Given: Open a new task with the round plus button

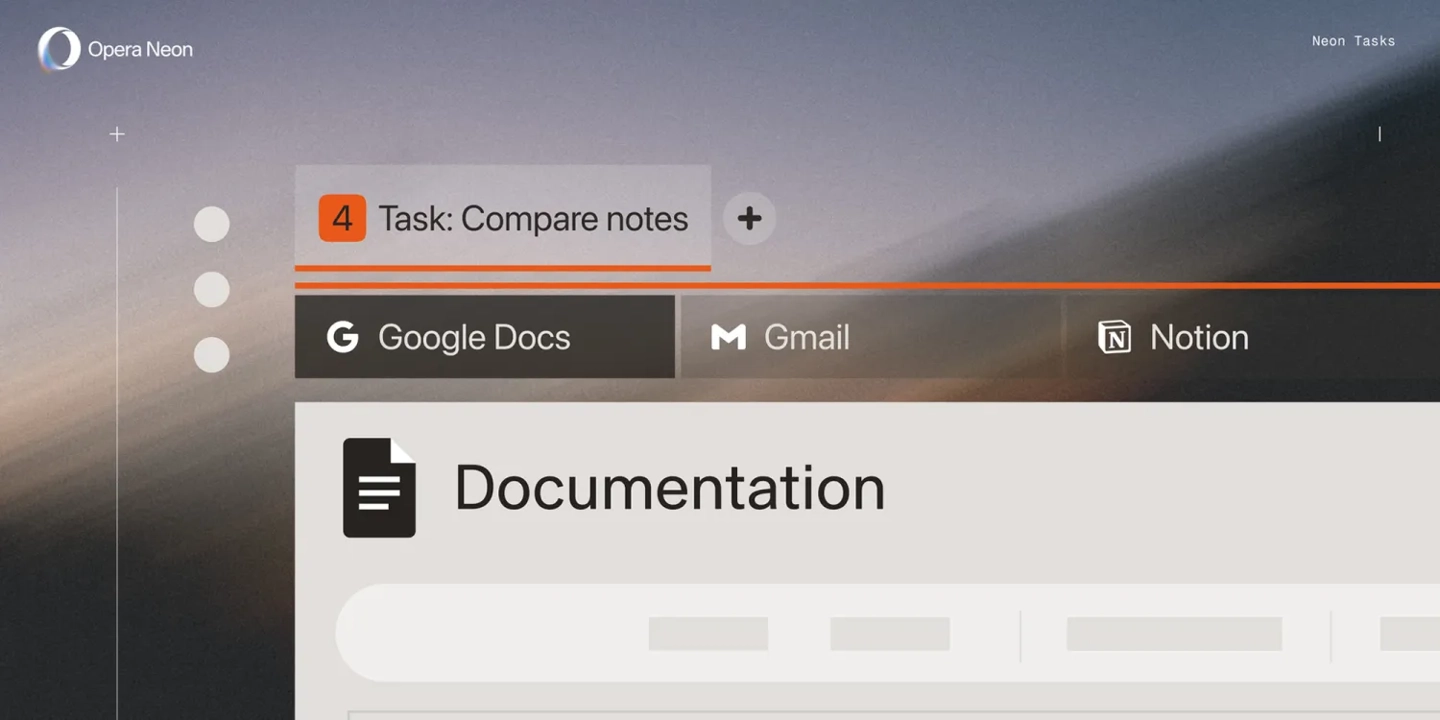Looking at the screenshot, I should coord(749,218).
